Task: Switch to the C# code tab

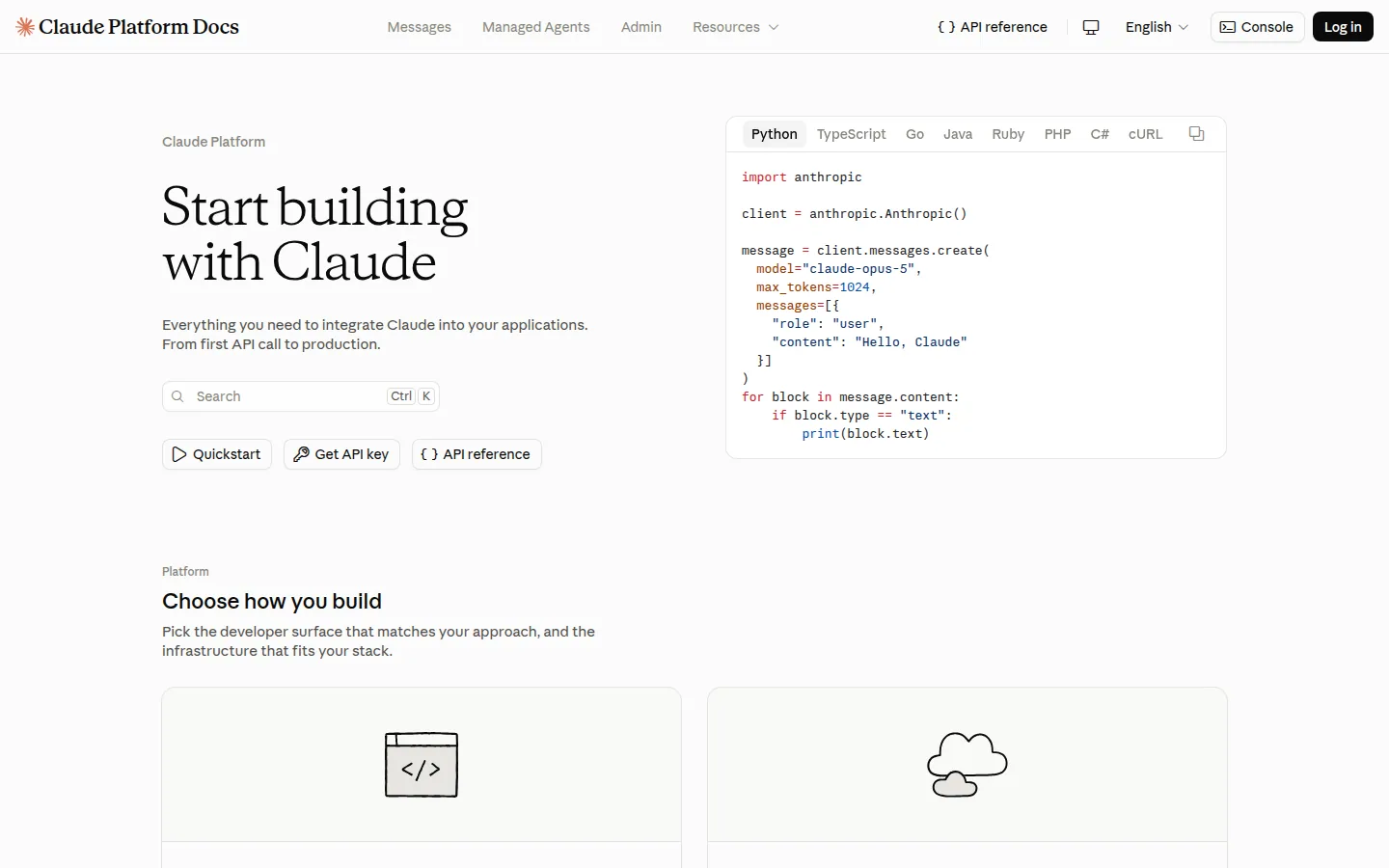Action: pyautogui.click(x=1100, y=134)
